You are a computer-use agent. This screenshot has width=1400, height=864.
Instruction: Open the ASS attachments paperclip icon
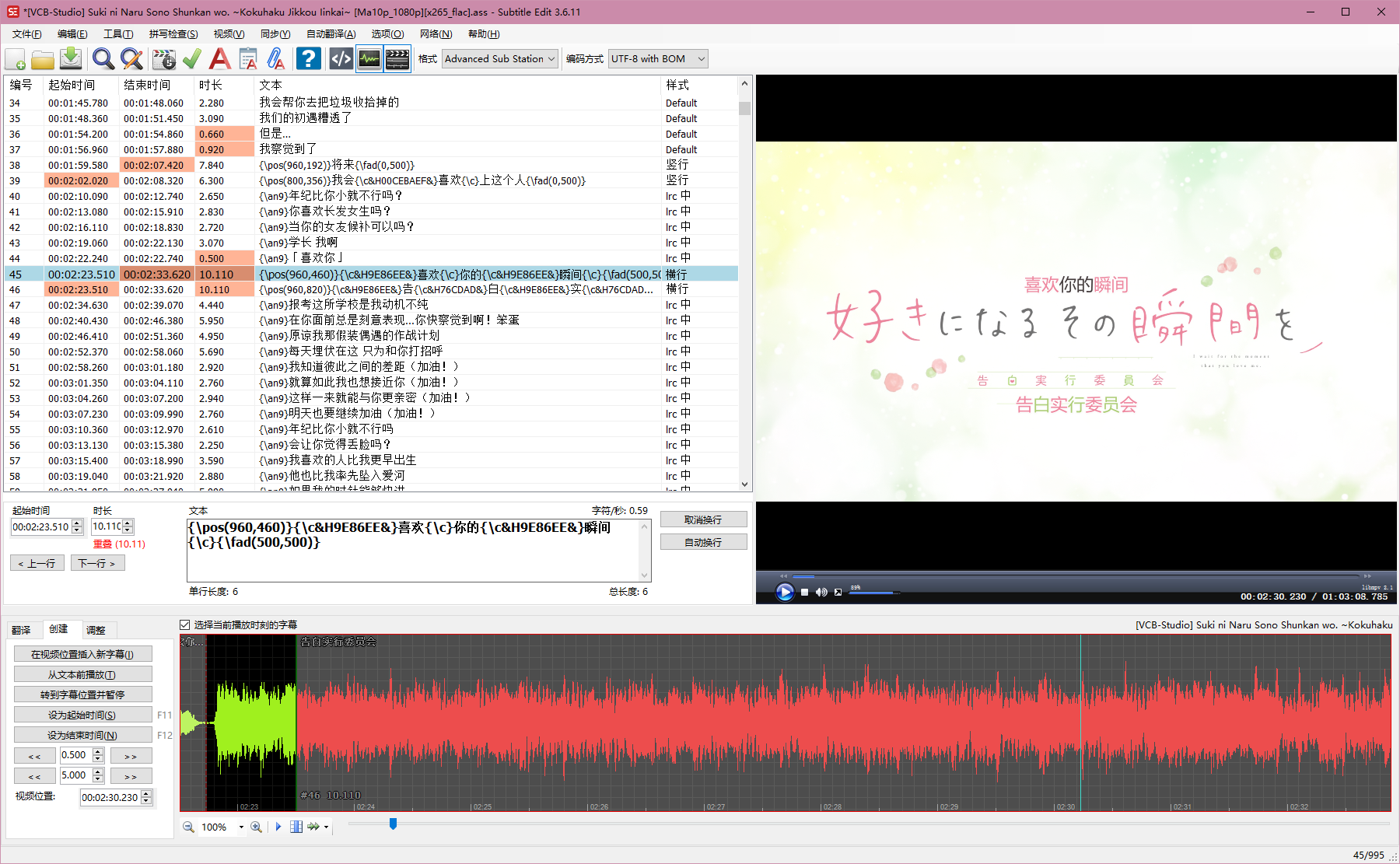(276, 59)
